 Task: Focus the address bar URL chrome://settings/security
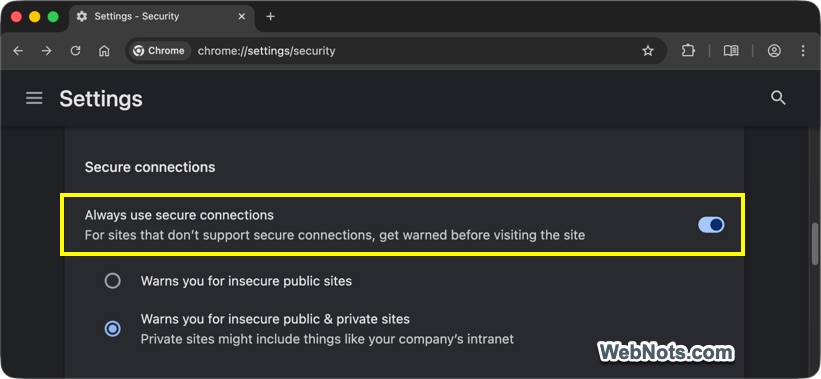click(x=267, y=51)
